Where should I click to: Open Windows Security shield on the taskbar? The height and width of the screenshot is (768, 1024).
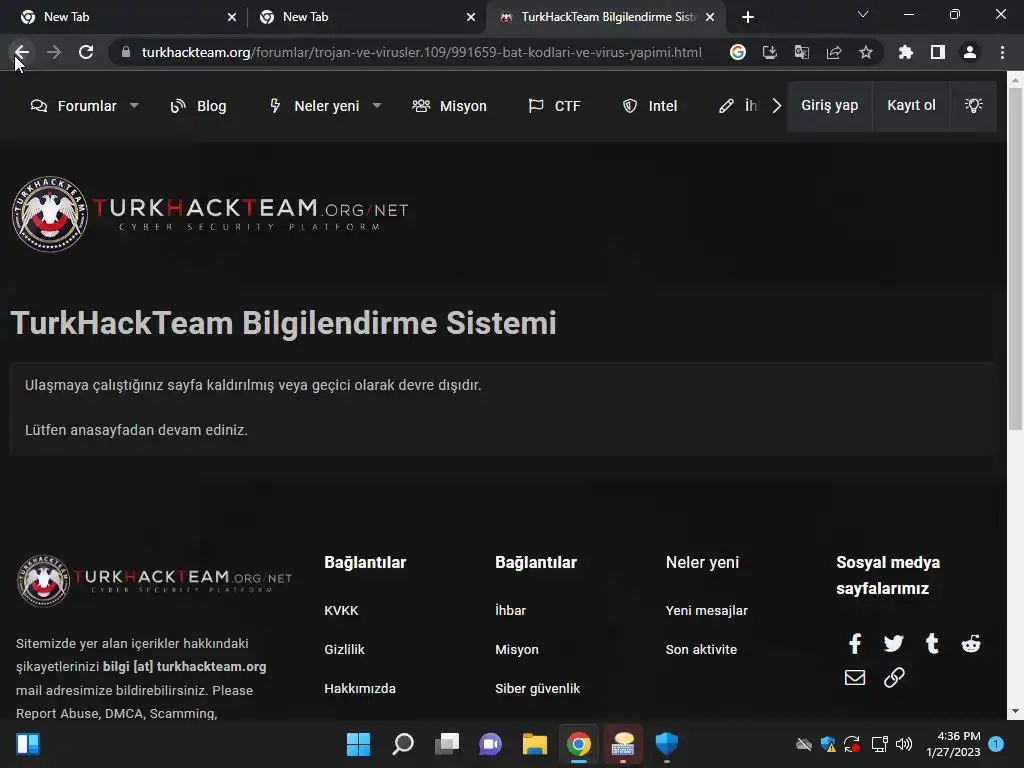click(666, 744)
